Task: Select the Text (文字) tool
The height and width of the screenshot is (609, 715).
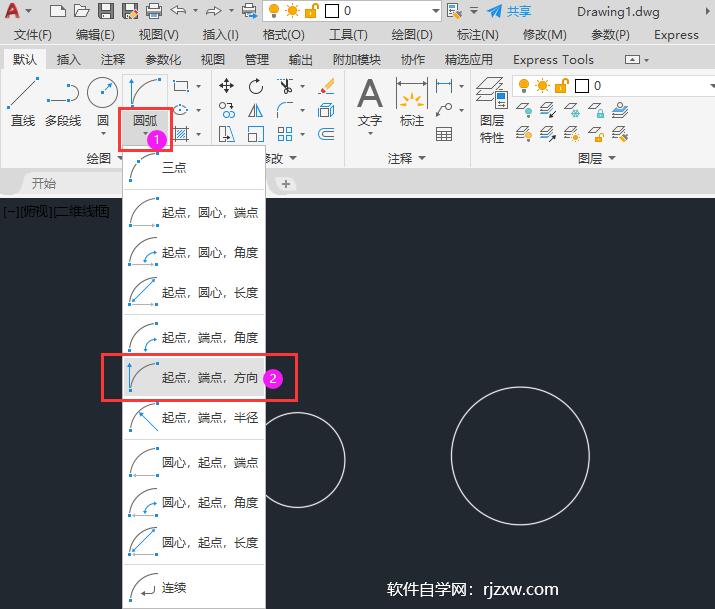Action: [x=370, y=101]
